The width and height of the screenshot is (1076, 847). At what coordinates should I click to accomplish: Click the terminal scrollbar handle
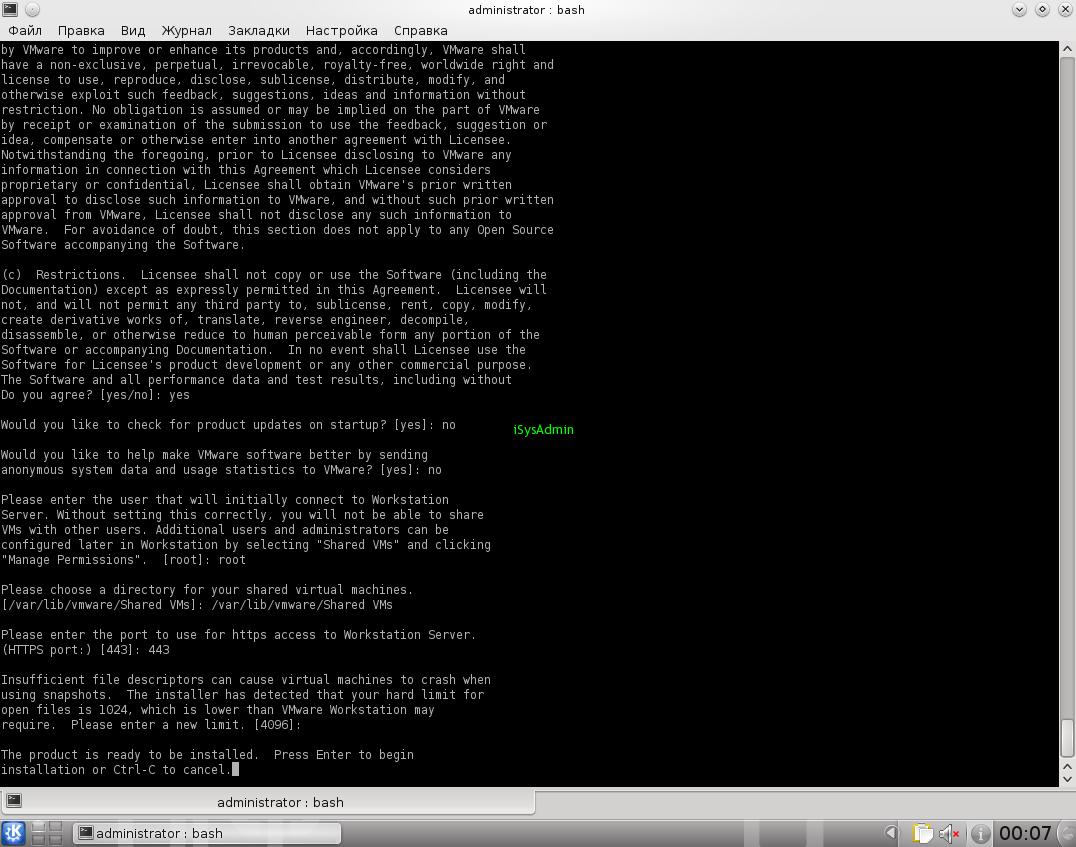[1067, 737]
